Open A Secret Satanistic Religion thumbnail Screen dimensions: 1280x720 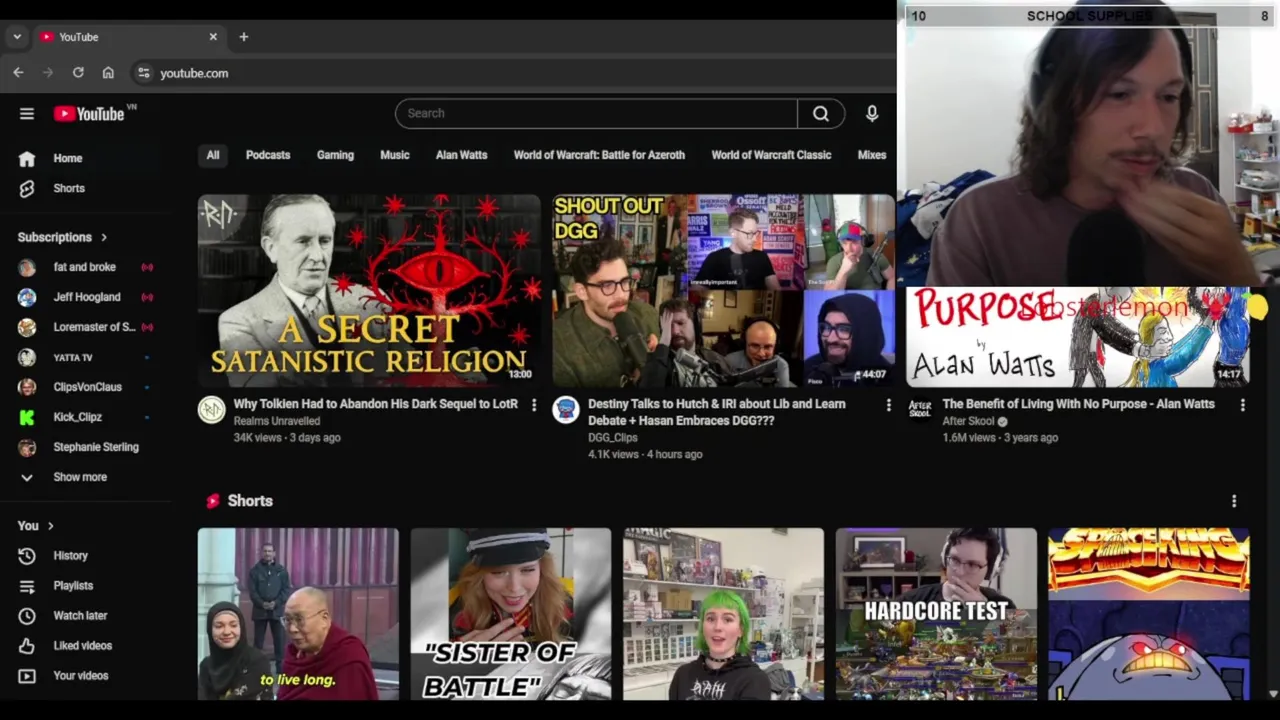coord(369,290)
